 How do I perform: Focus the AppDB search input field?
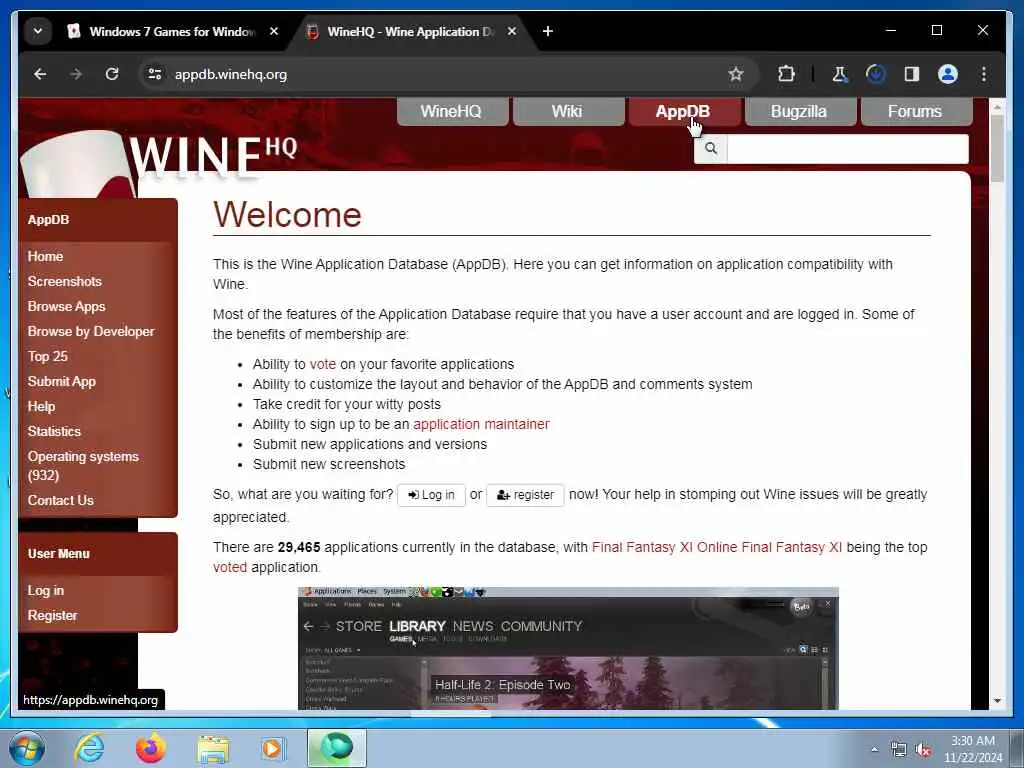pos(847,149)
